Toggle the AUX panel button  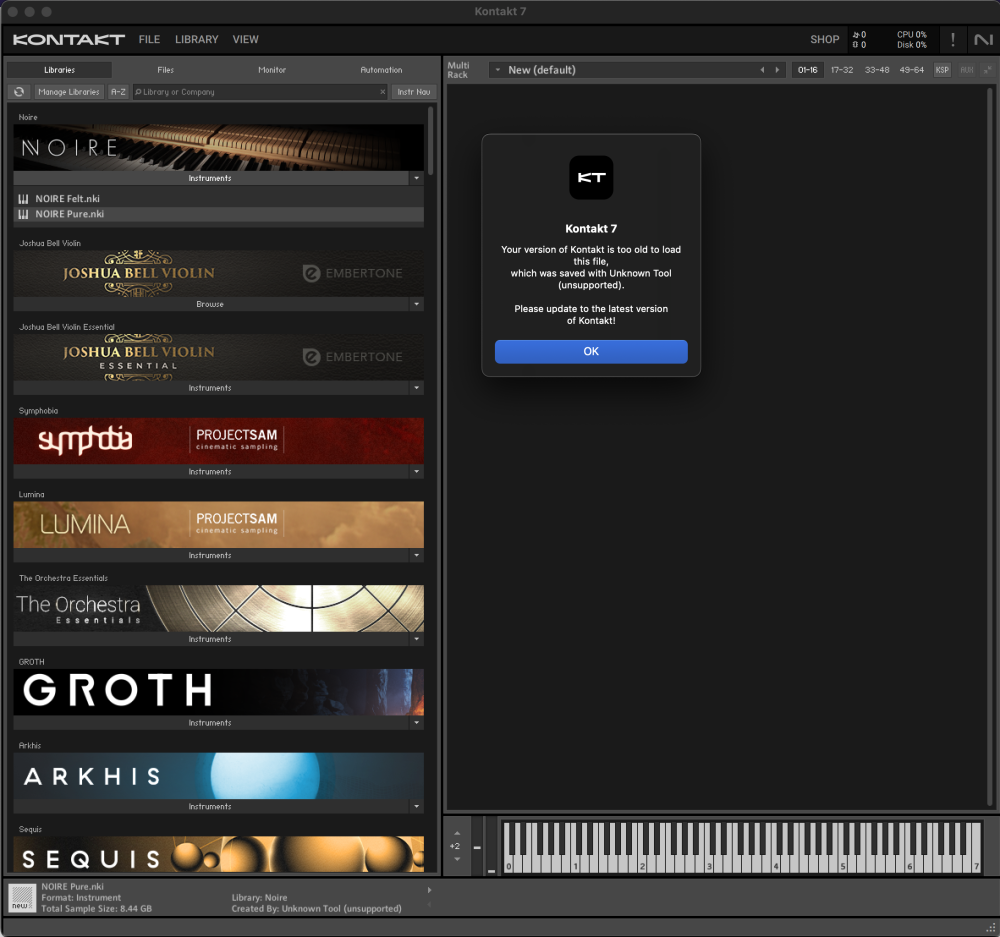967,70
